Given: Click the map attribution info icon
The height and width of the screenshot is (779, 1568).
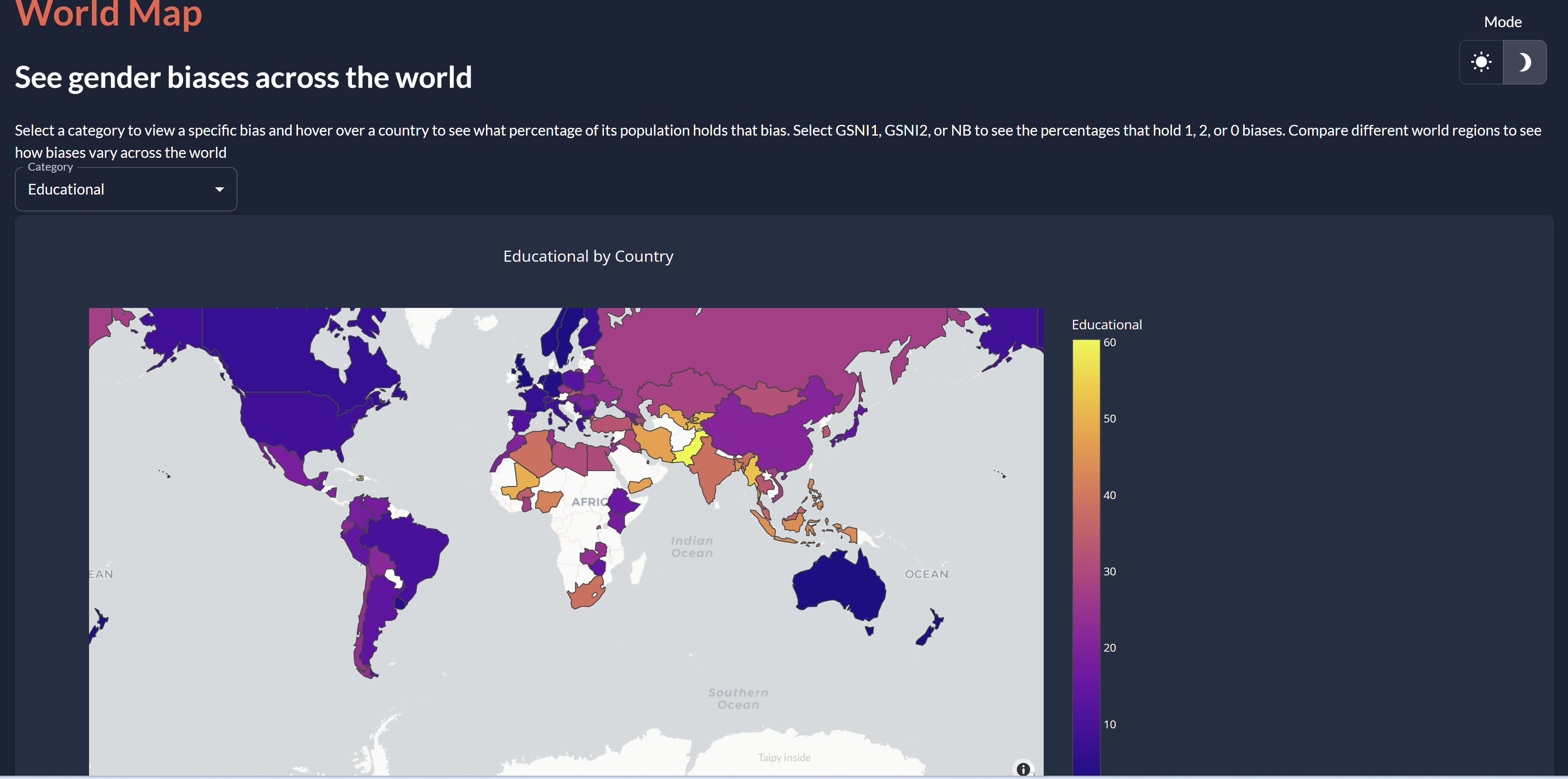Looking at the screenshot, I should pyautogui.click(x=1023, y=769).
